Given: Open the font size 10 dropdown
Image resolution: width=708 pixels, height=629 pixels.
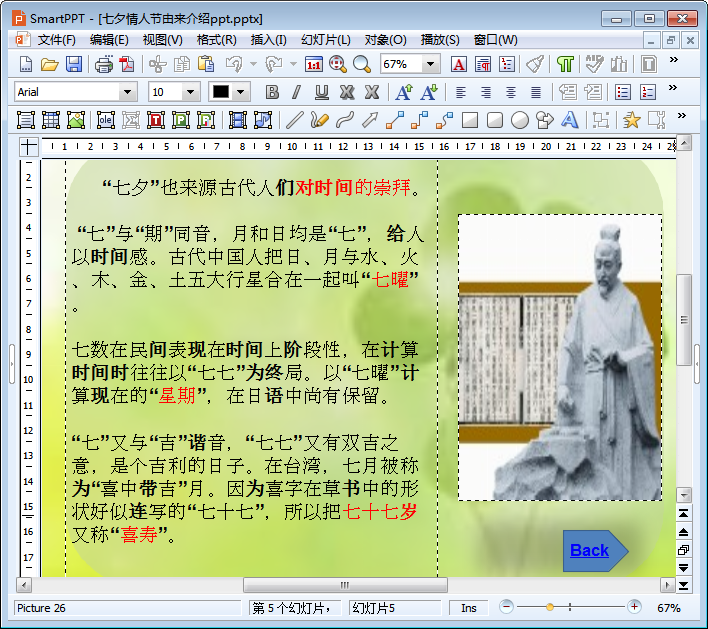Looking at the screenshot, I should tap(191, 92).
